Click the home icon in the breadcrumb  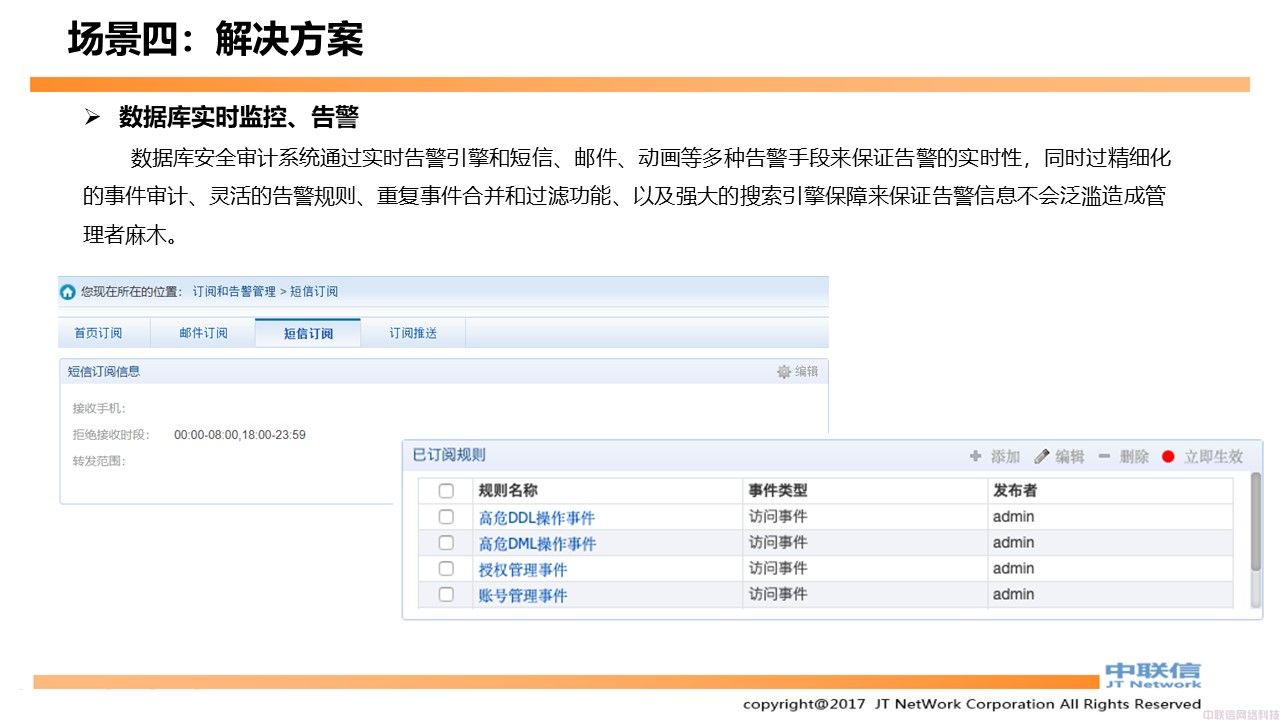pos(68,292)
